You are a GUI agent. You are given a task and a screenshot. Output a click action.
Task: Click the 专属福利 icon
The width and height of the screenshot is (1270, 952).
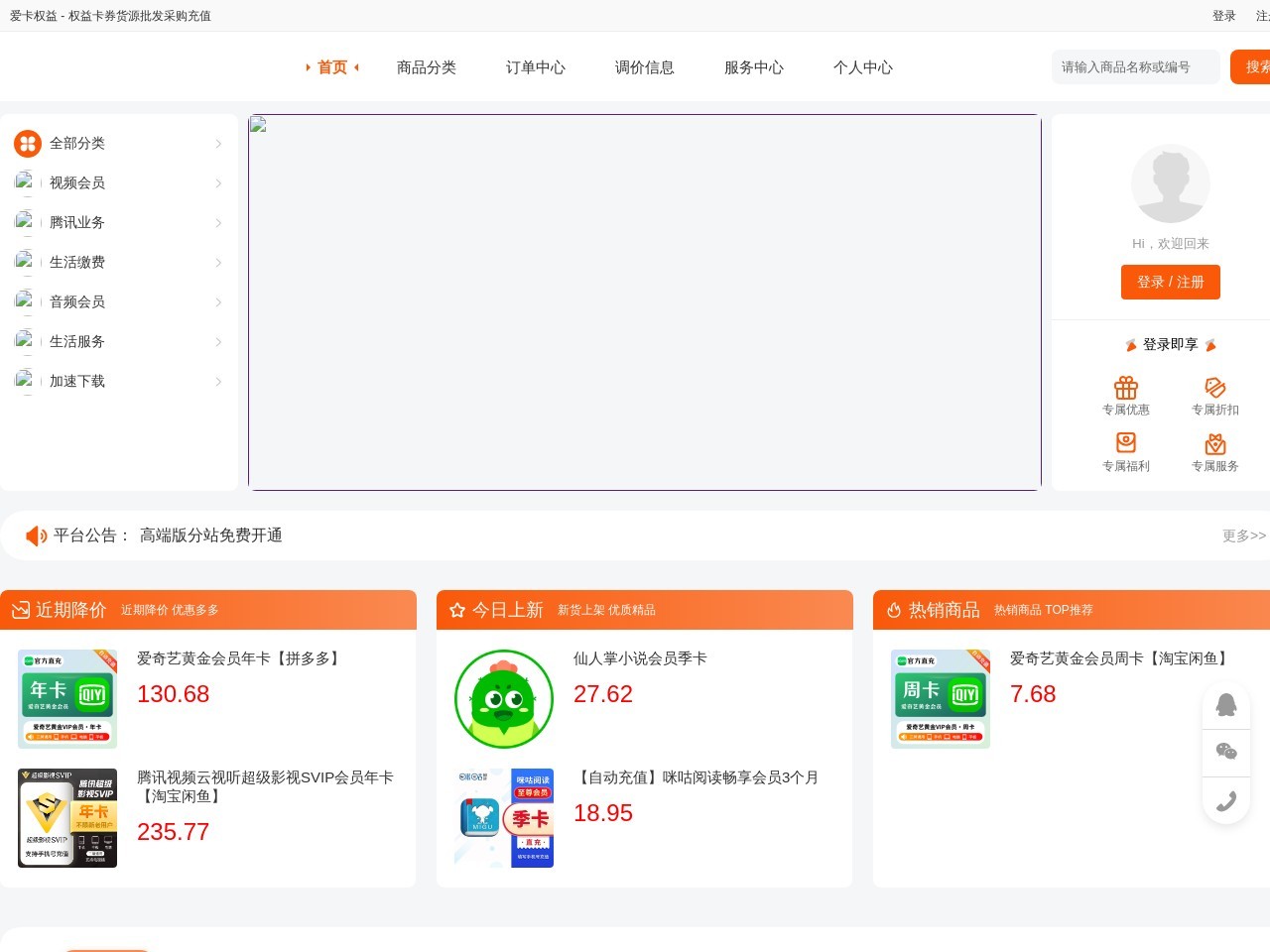[1126, 442]
